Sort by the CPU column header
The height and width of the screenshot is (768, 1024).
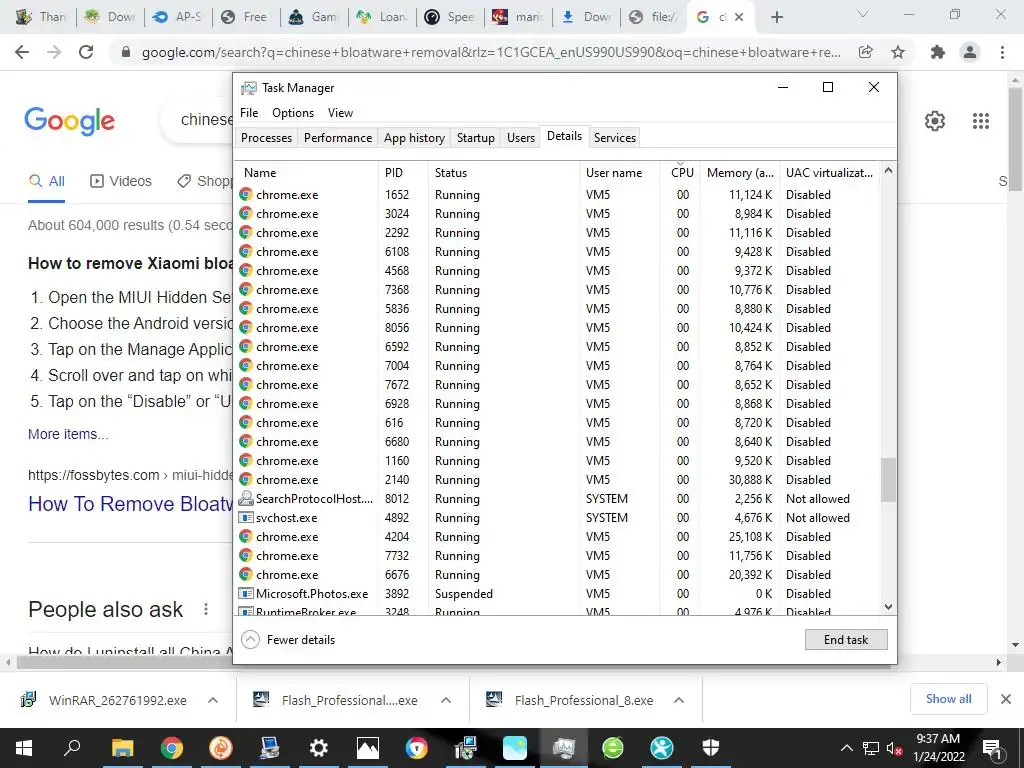tap(680, 173)
